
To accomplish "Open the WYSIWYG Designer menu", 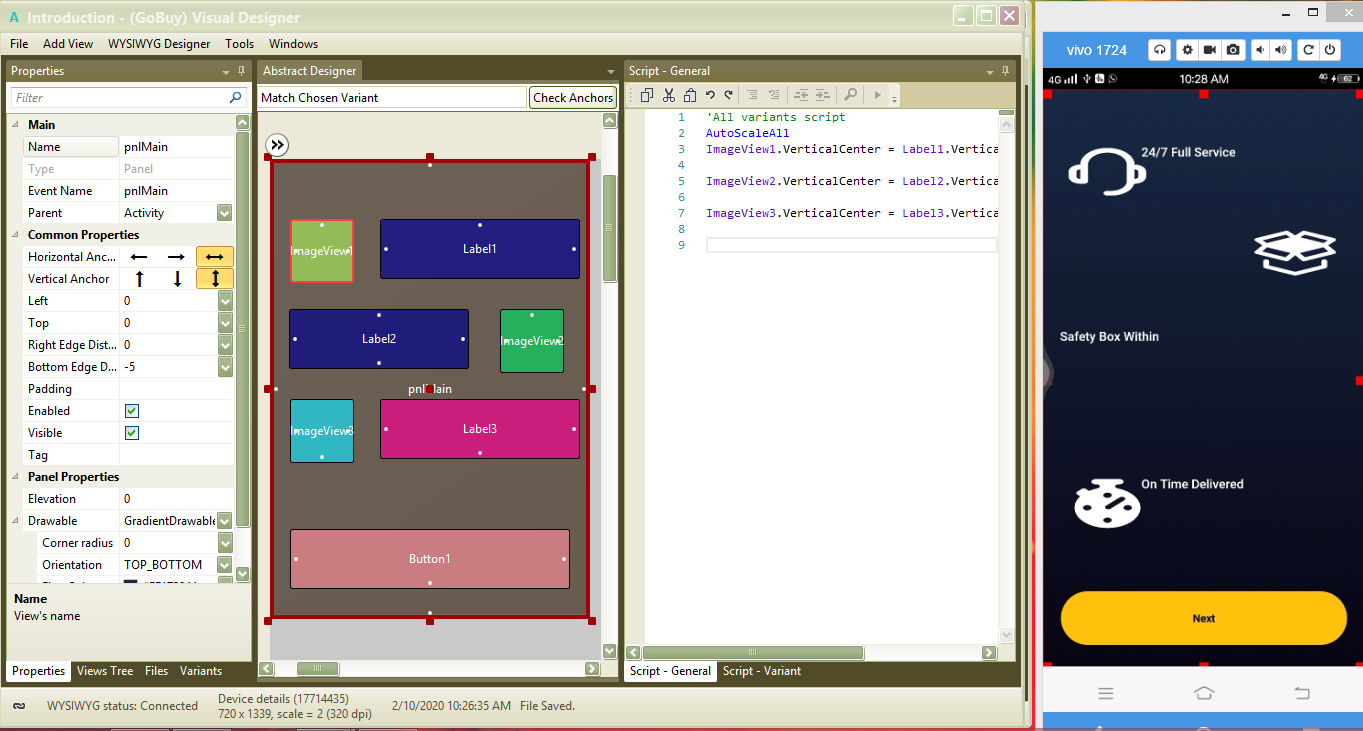I will tap(159, 44).
